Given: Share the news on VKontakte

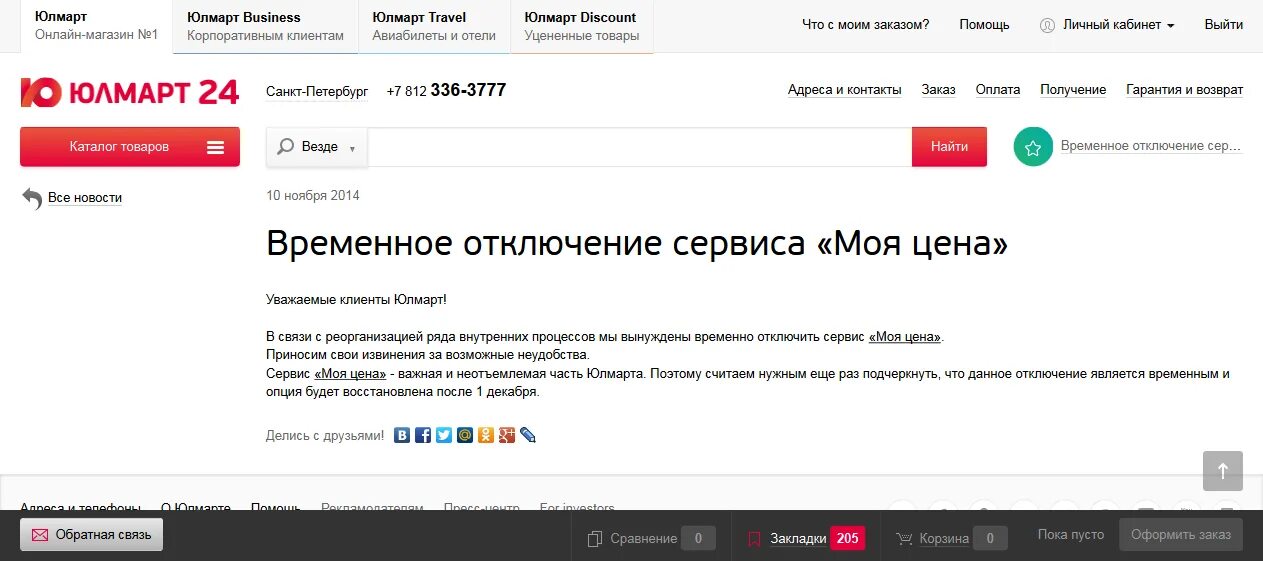Looking at the screenshot, I should coord(402,435).
